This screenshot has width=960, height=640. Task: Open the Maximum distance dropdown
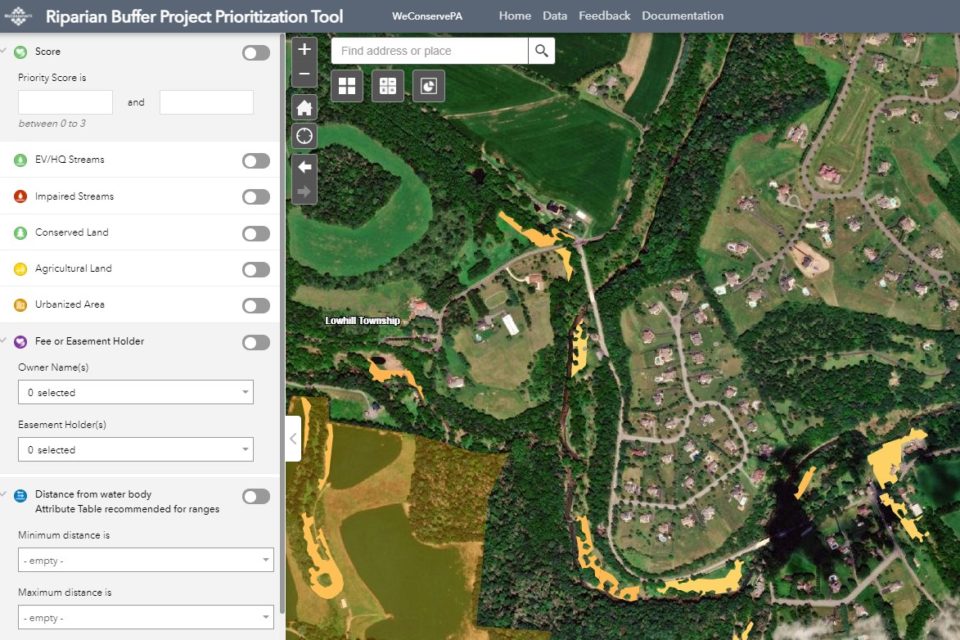point(146,617)
